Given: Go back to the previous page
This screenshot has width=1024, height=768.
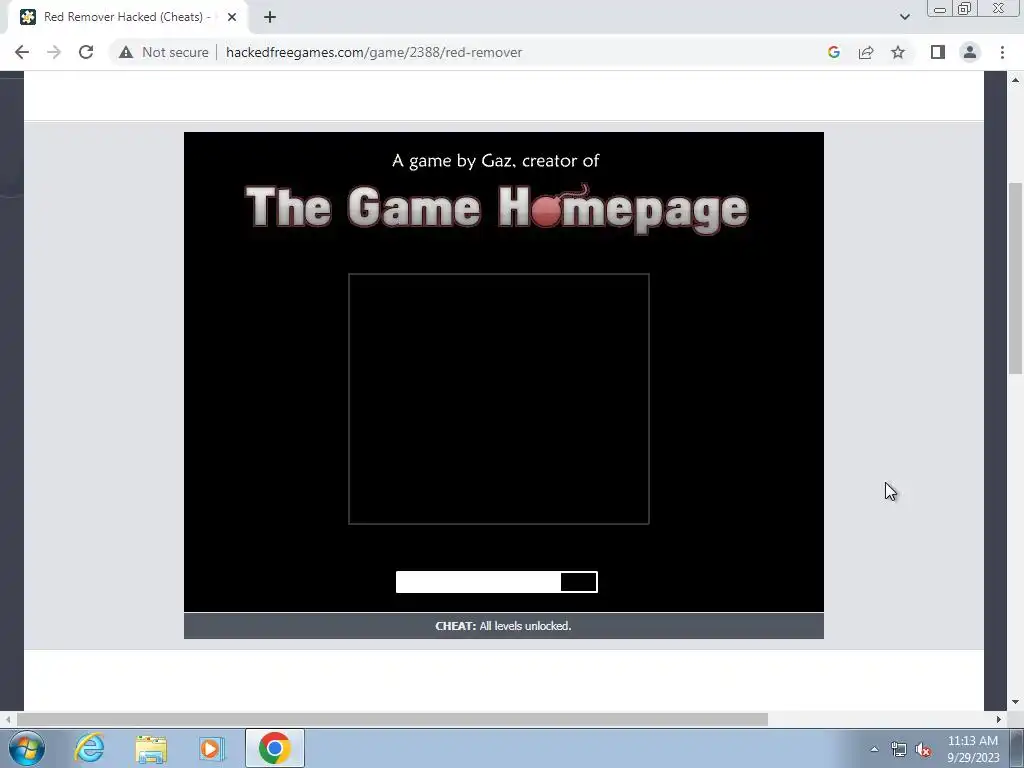Looking at the screenshot, I should 22,52.
